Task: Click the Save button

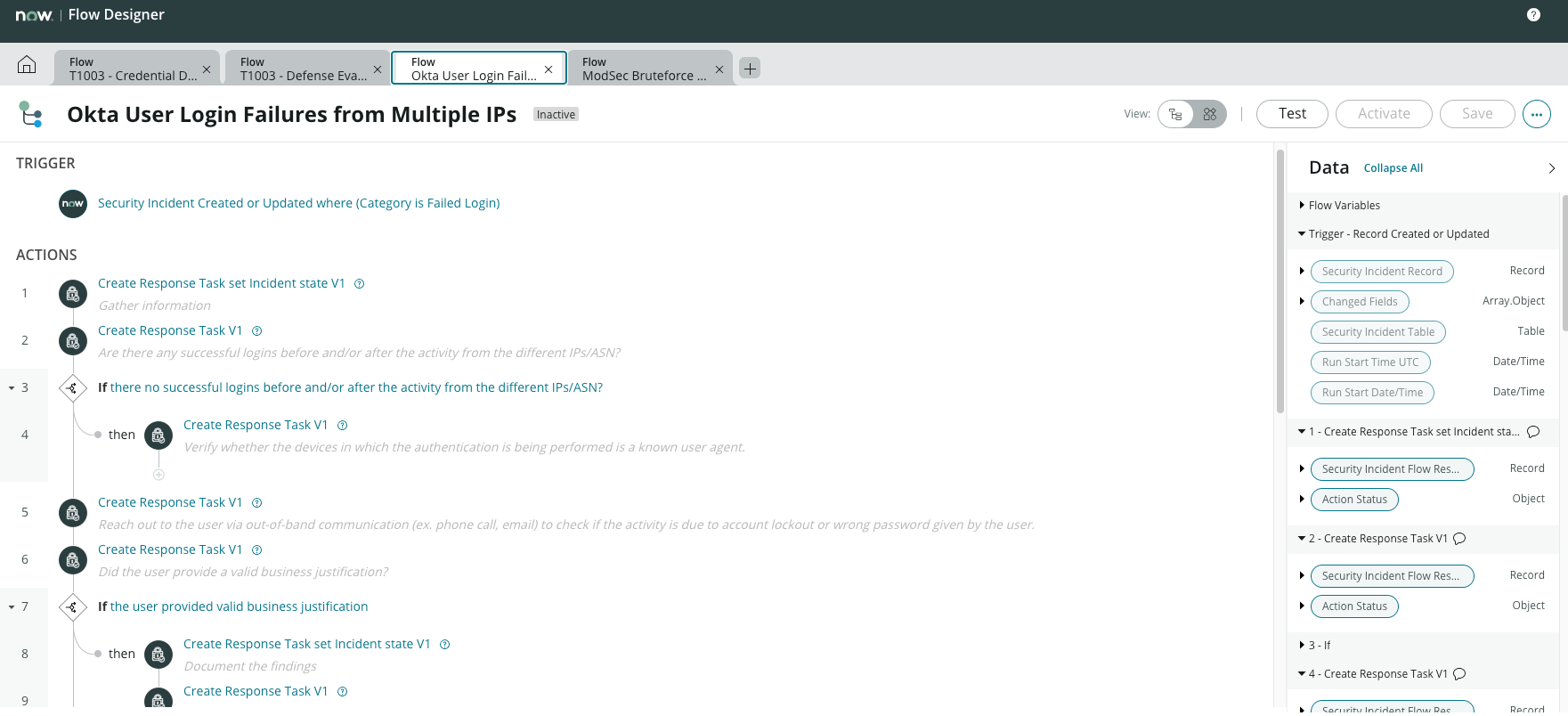Action: click(1477, 114)
